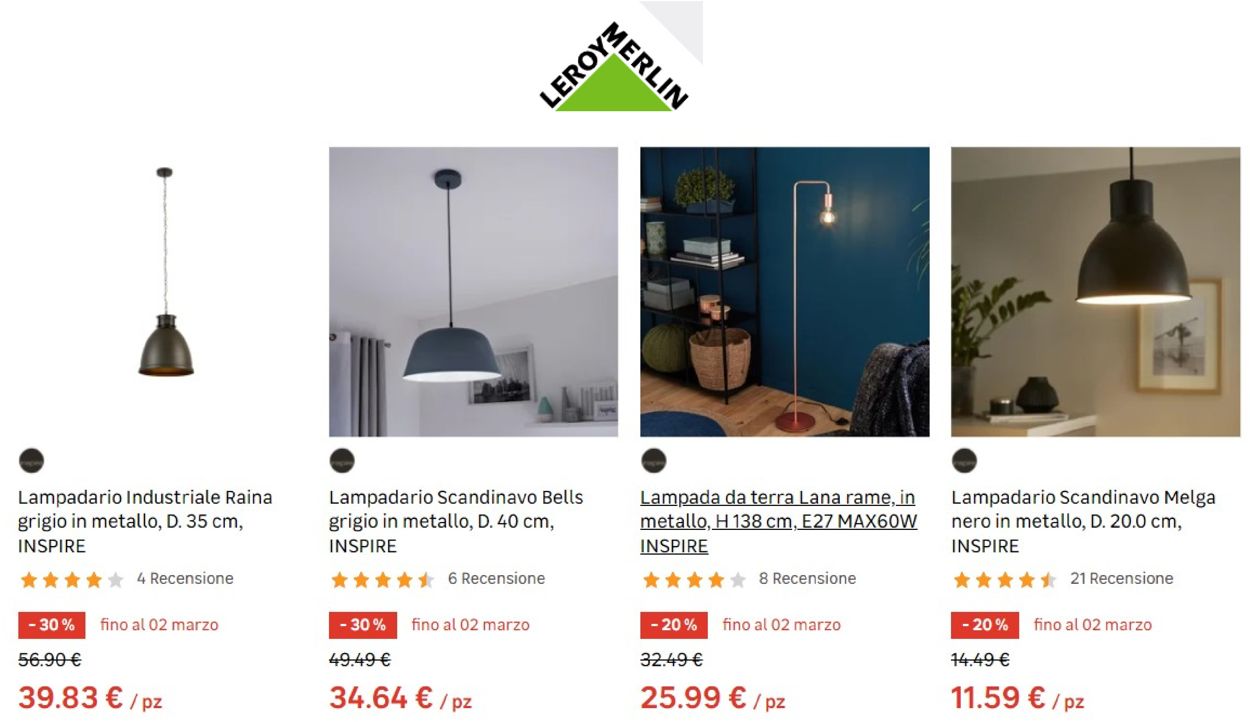View the 21 Recensione reviews link
The height and width of the screenshot is (722, 1250).
(x=1121, y=579)
